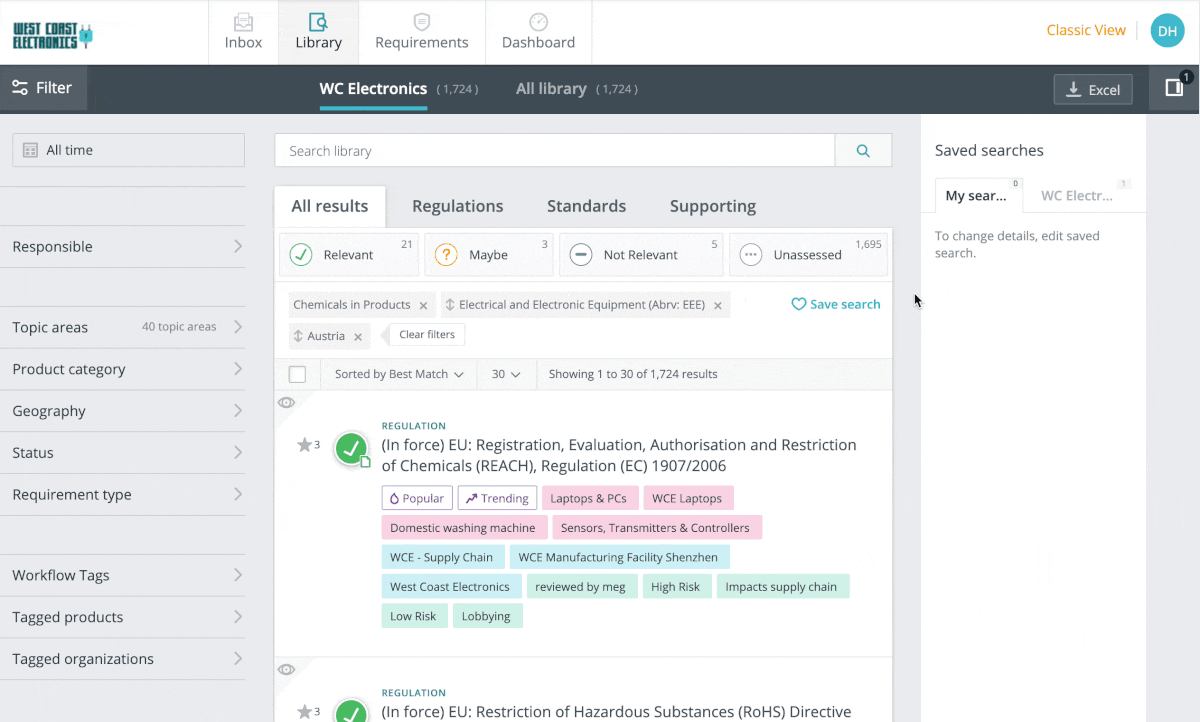The image size is (1200, 722).
Task: Remove the Austria filter chip
Action: pyautogui.click(x=358, y=337)
